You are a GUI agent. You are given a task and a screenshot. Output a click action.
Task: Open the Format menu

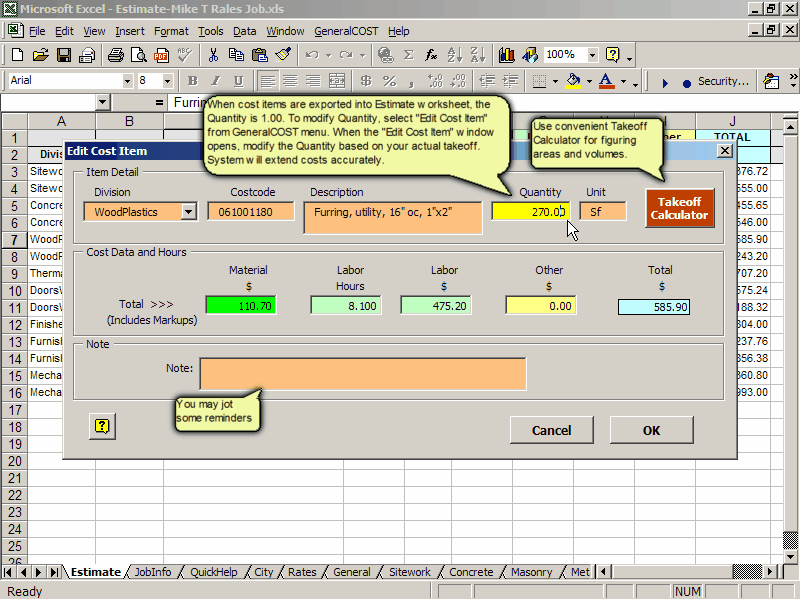click(171, 31)
